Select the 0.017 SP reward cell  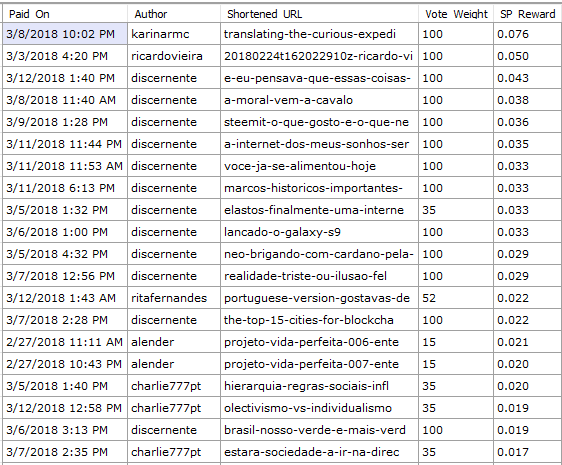point(528,452)
